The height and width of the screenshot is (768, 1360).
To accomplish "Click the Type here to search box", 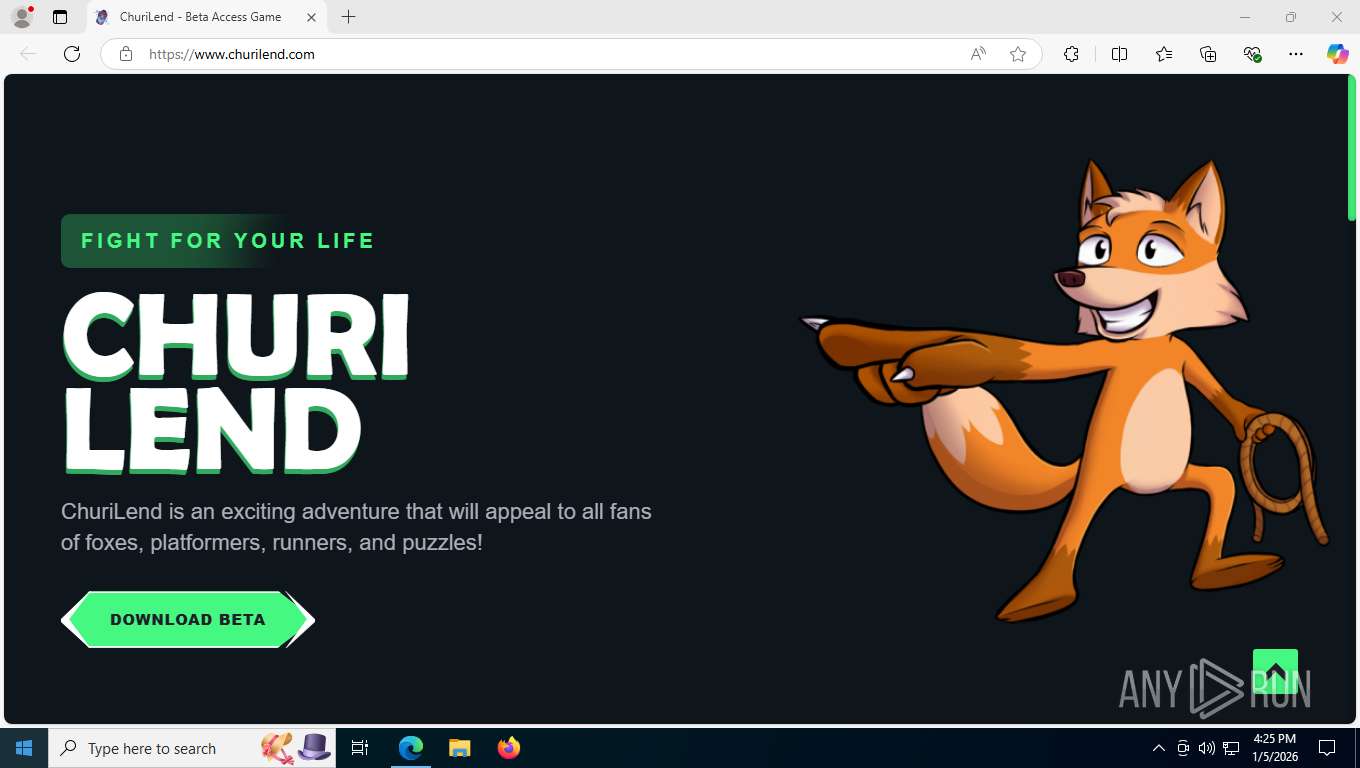I will coord(192,748).
